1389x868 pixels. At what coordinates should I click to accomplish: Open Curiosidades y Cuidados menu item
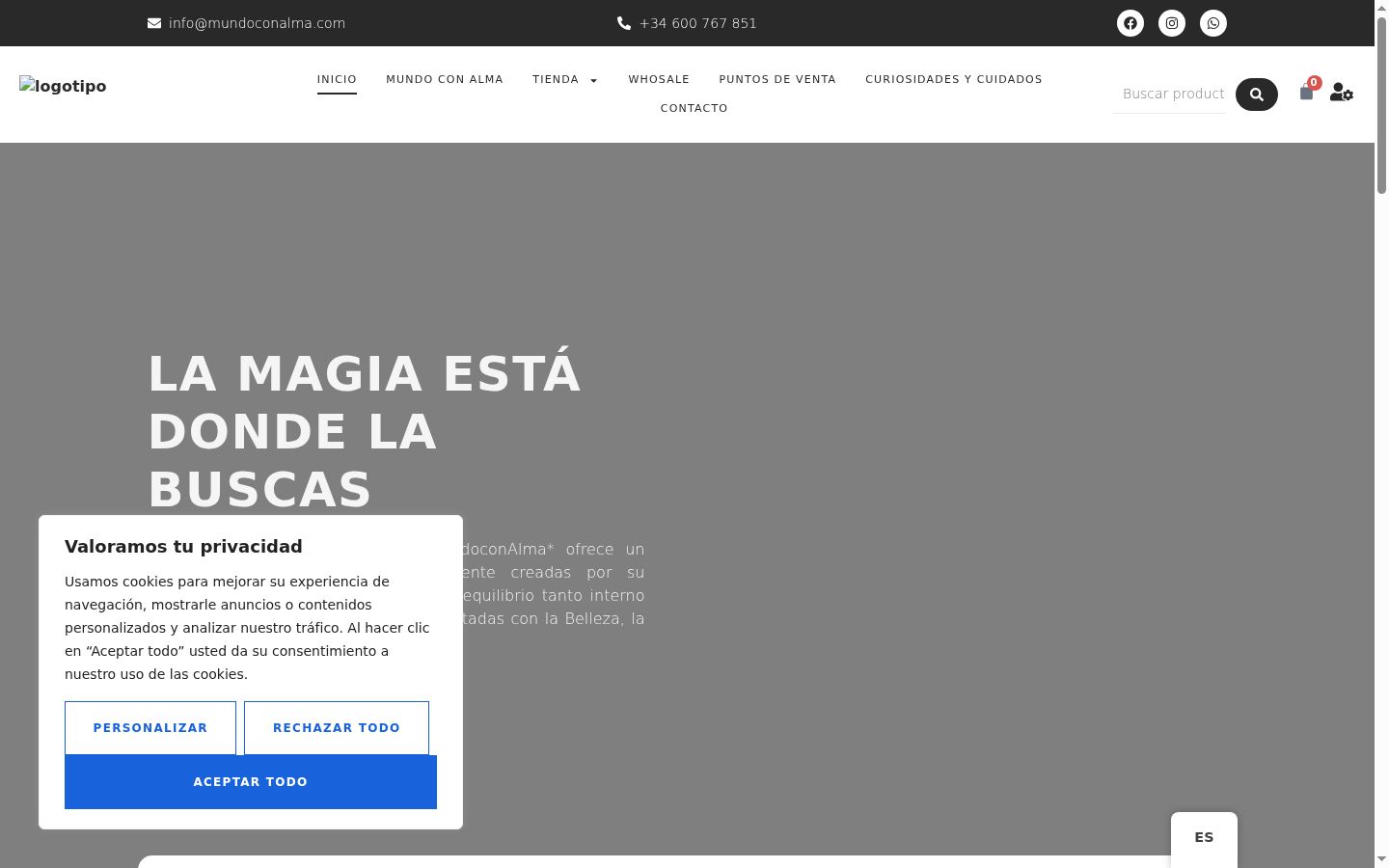click(x=954, y=79)
